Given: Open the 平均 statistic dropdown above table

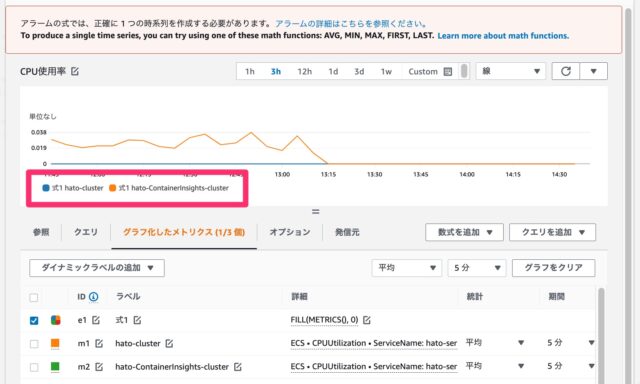Looking at the screenshot, I should (x=407, y=268).
